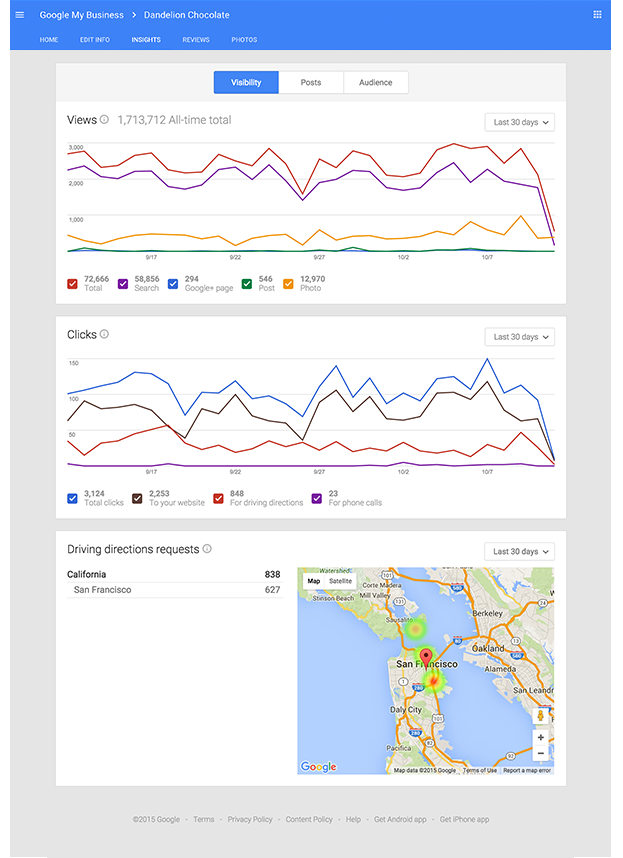Open the Views Last 30 days dropdown
Screen dimensions: 623x858
(x=520, y=123)
